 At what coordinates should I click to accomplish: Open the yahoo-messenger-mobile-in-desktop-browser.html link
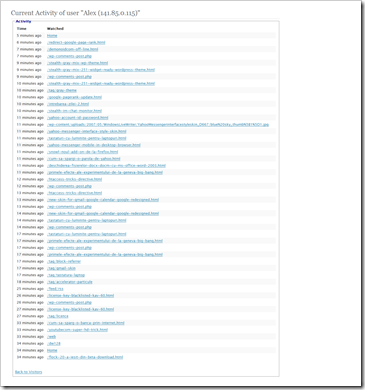coord(94,145)
